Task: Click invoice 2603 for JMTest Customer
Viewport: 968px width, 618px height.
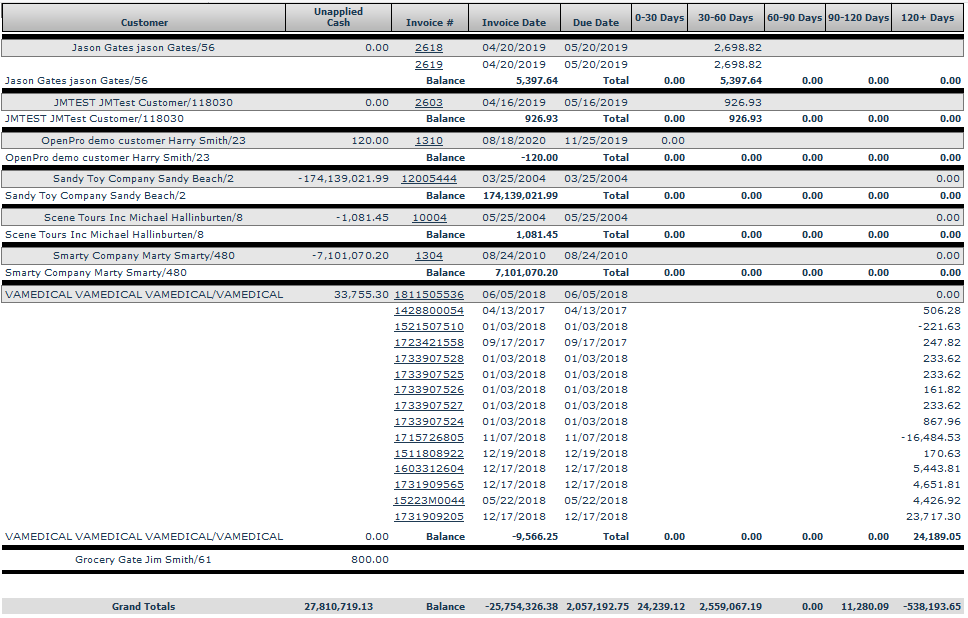Action: click(x=428, y=103)
